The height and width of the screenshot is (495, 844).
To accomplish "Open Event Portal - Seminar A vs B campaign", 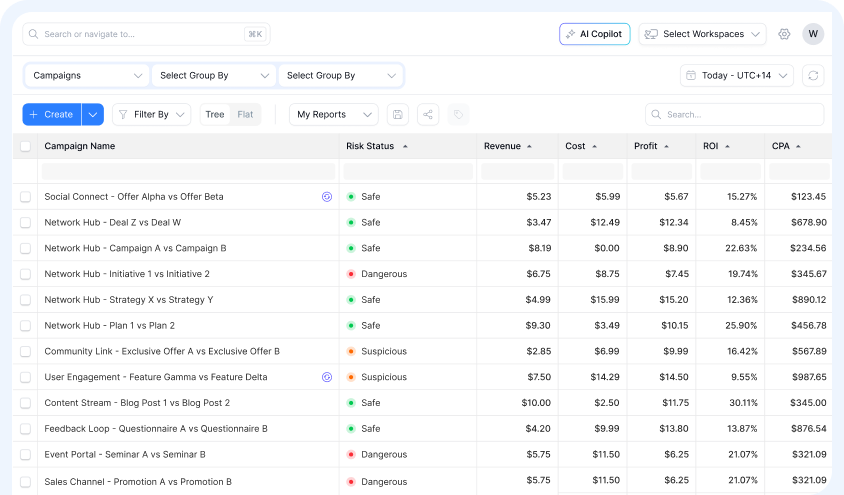I will tap(125, 455).
